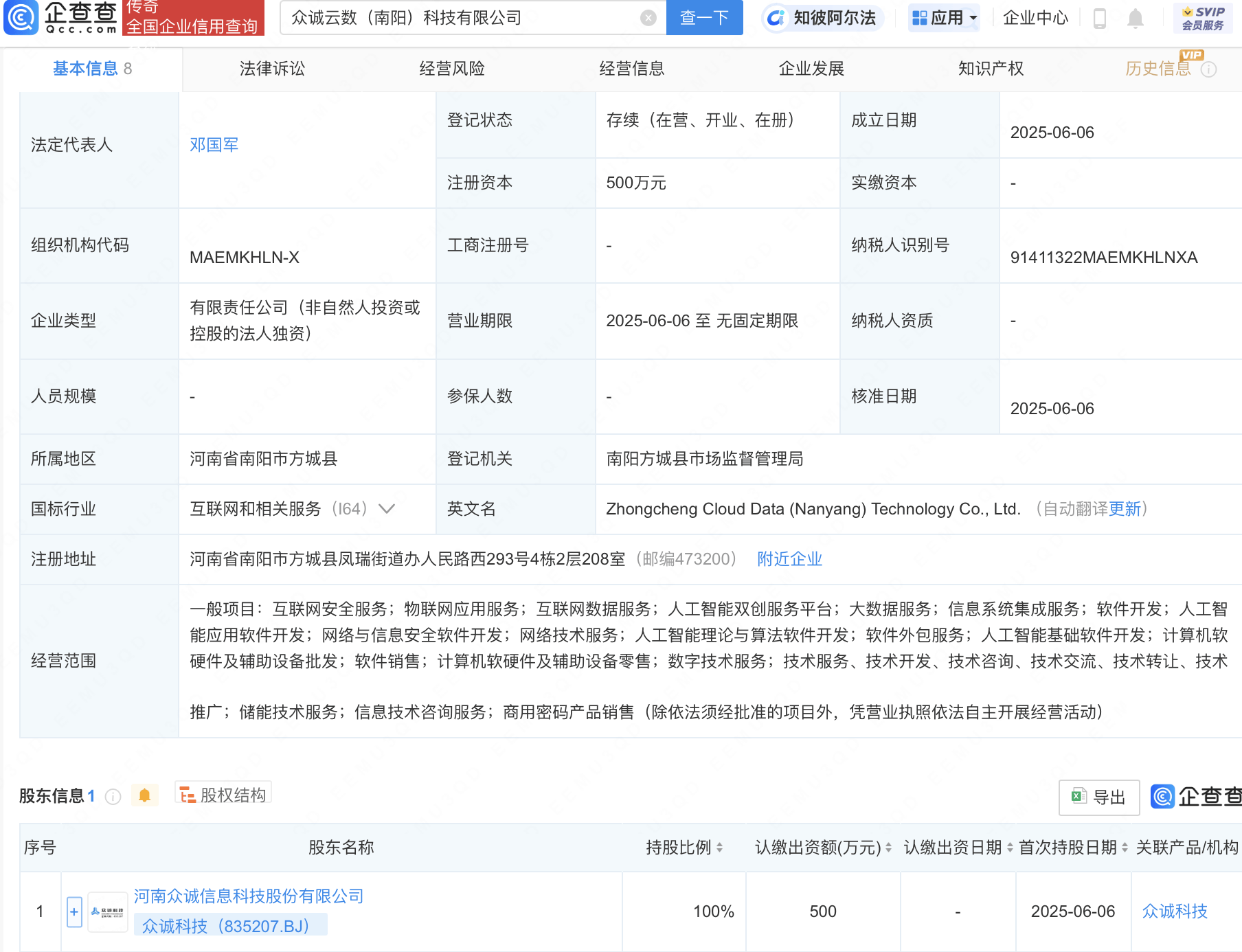Switch to 基本信息 tab
This screenshot has height=952, width=1242.
coord(92,69)
